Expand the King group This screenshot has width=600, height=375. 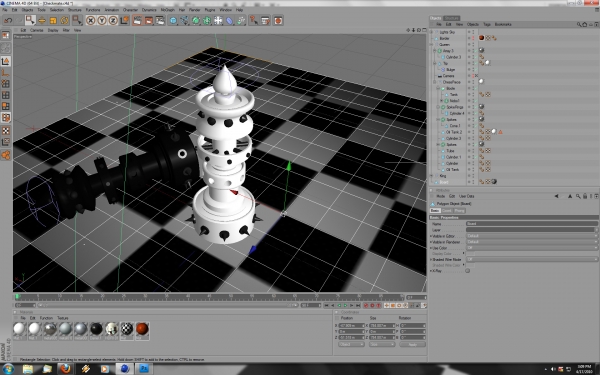click(432, 176)
